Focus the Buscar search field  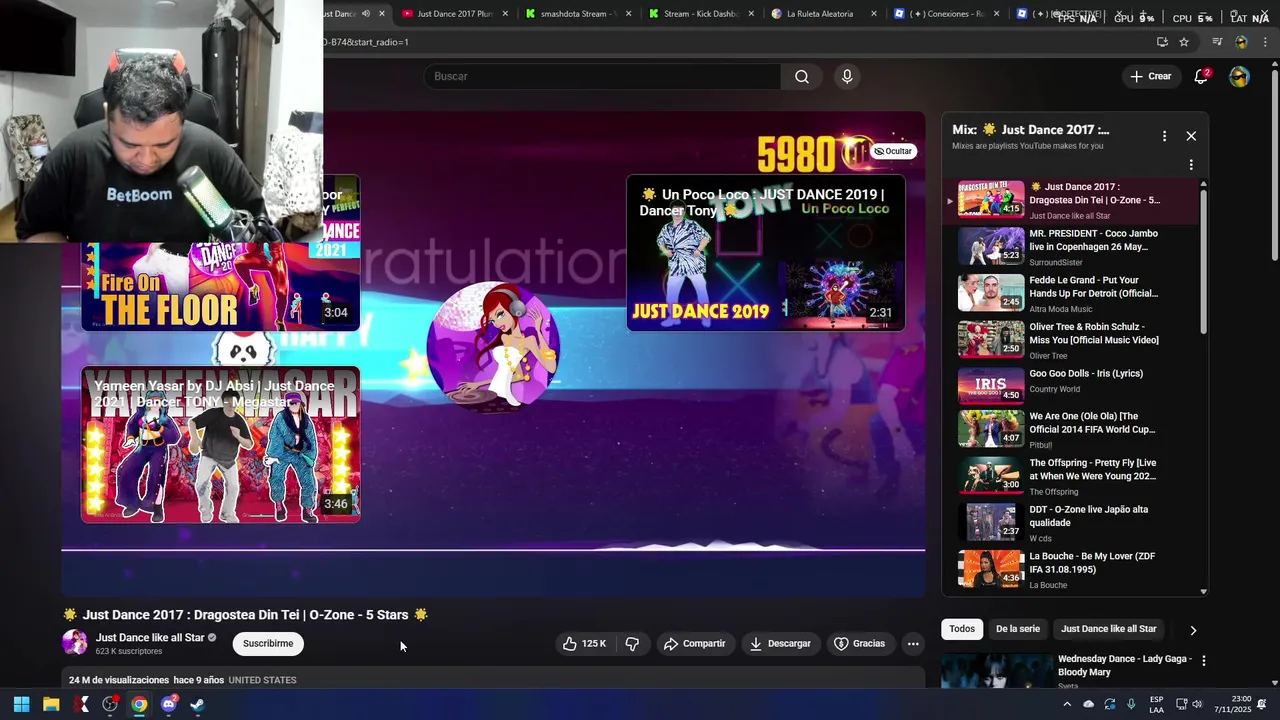point(602,77)
